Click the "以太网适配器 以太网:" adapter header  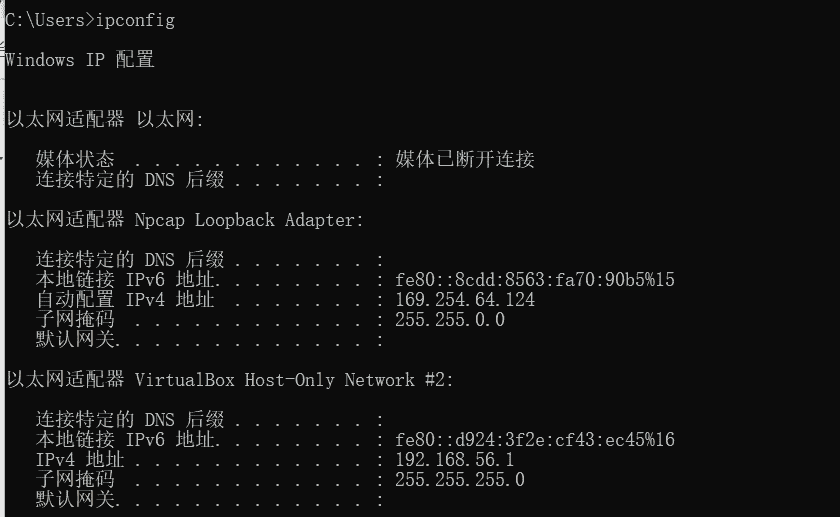pos(105,120)
